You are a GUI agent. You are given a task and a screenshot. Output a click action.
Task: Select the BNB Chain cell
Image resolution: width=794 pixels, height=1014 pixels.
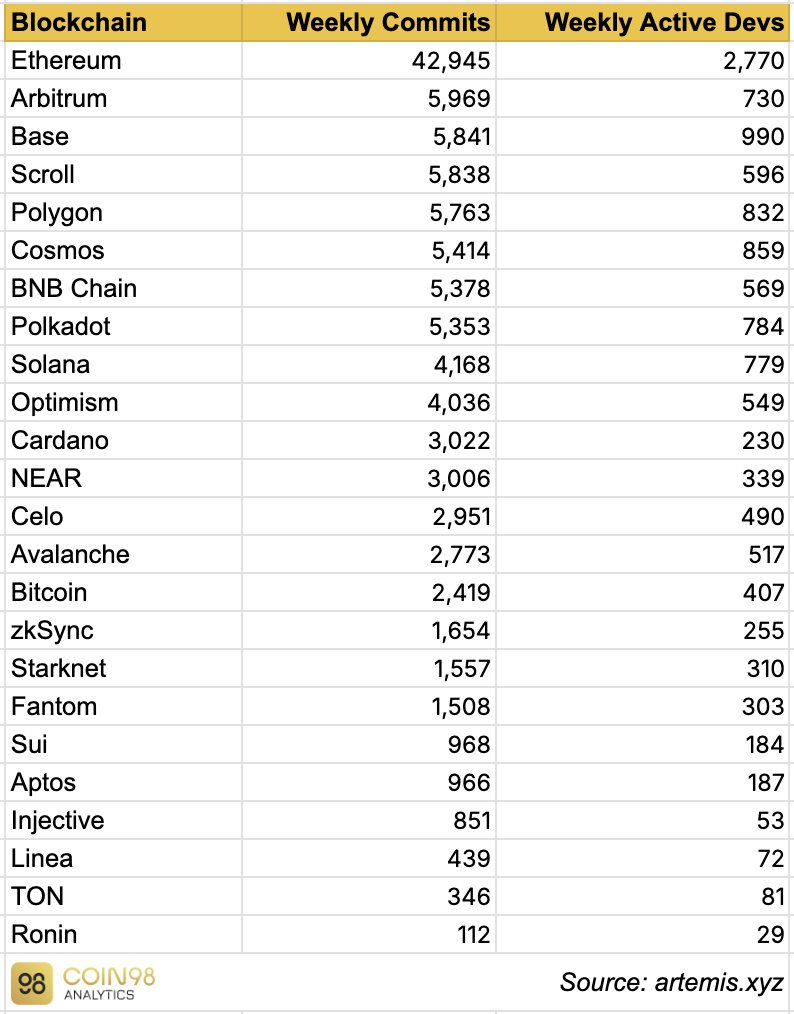(x=74, y=288)
